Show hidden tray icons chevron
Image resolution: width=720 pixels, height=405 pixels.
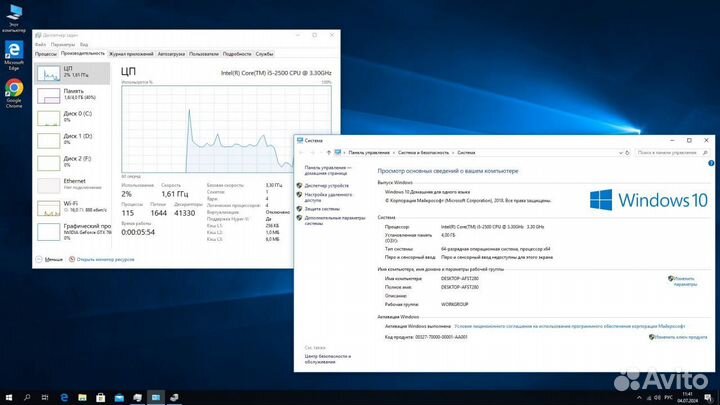click(x=639, y=398)
